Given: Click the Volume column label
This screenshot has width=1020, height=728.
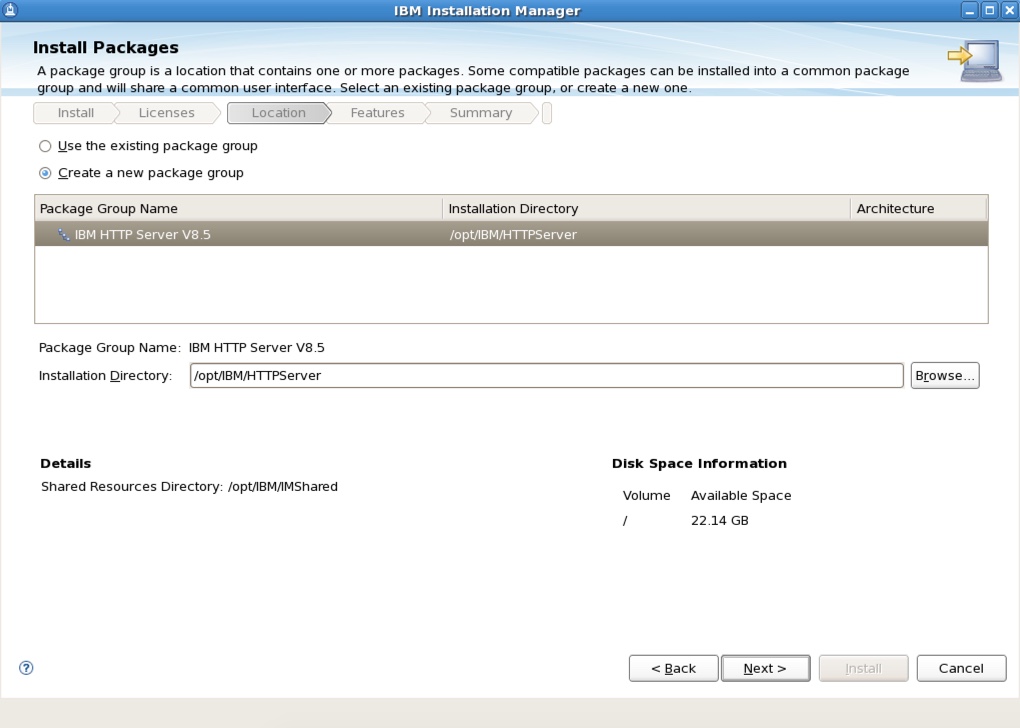Looking at the screenshot, I should (x=646, y=495).
